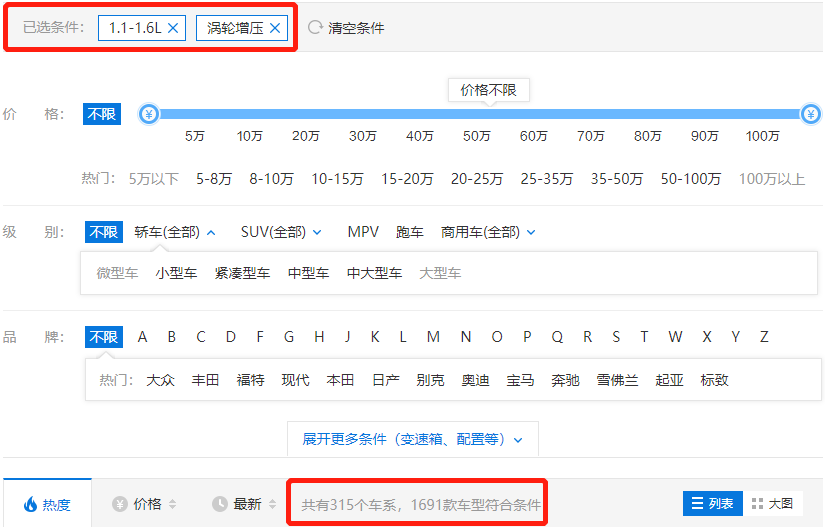The height and width of the screenshot is (527, 825).
Task: Click the 清空条件 refresh icon
Action: point(315,28)
